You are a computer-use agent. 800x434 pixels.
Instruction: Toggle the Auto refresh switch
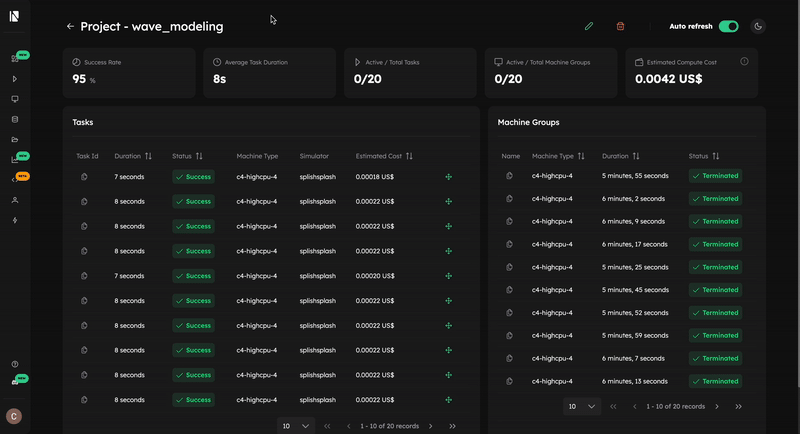tap(729, 26)
